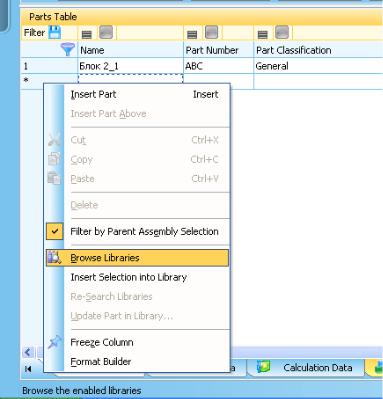Click the Parts Table panel title
Viewport: 383px width, 399px height.
pos(53,17)
